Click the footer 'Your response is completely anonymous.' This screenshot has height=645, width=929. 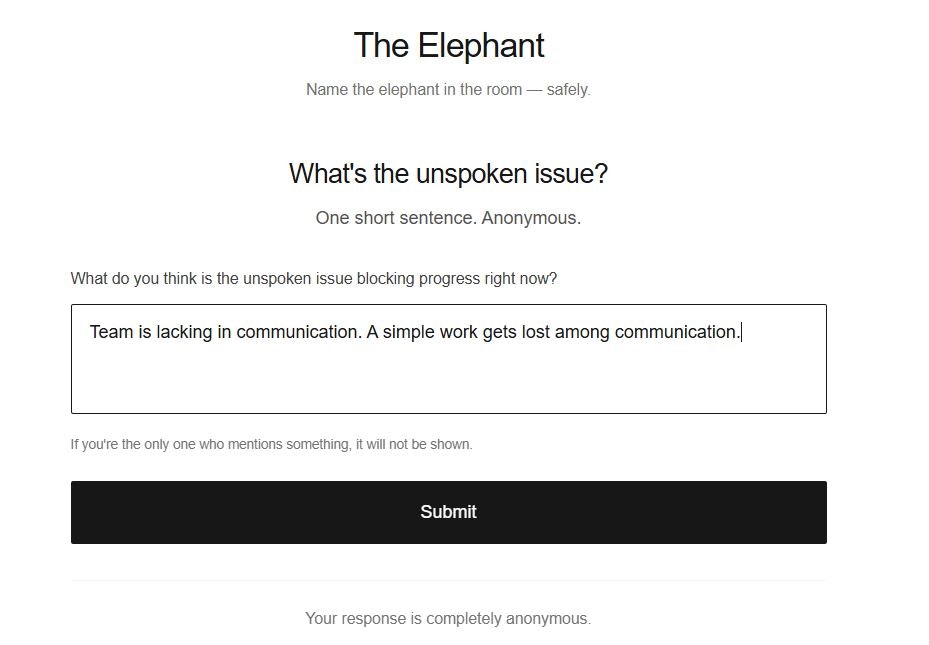(448, 618)
